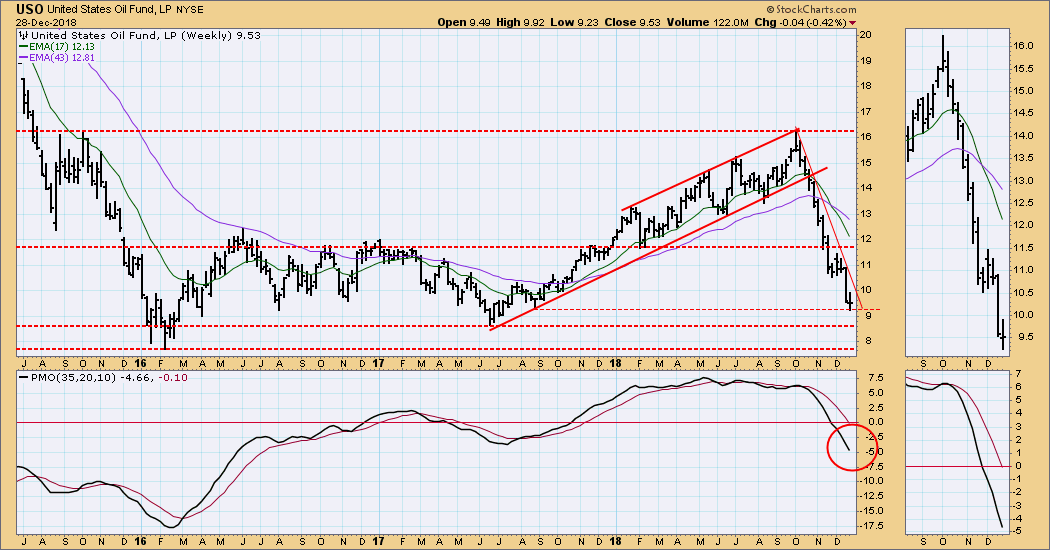The image size is (1050, 550).
Task: Click the year 18 label under PMO panel
Action: pyautogui.click(x=615, y=541)
